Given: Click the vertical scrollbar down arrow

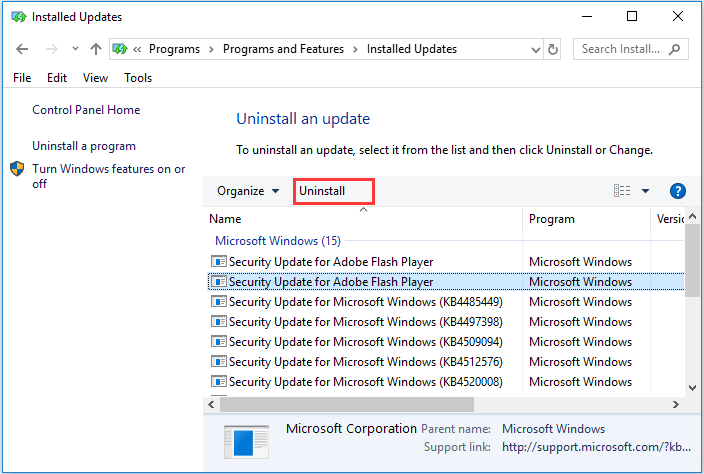Looking at the screenshot, I should (x=693, y=388).
